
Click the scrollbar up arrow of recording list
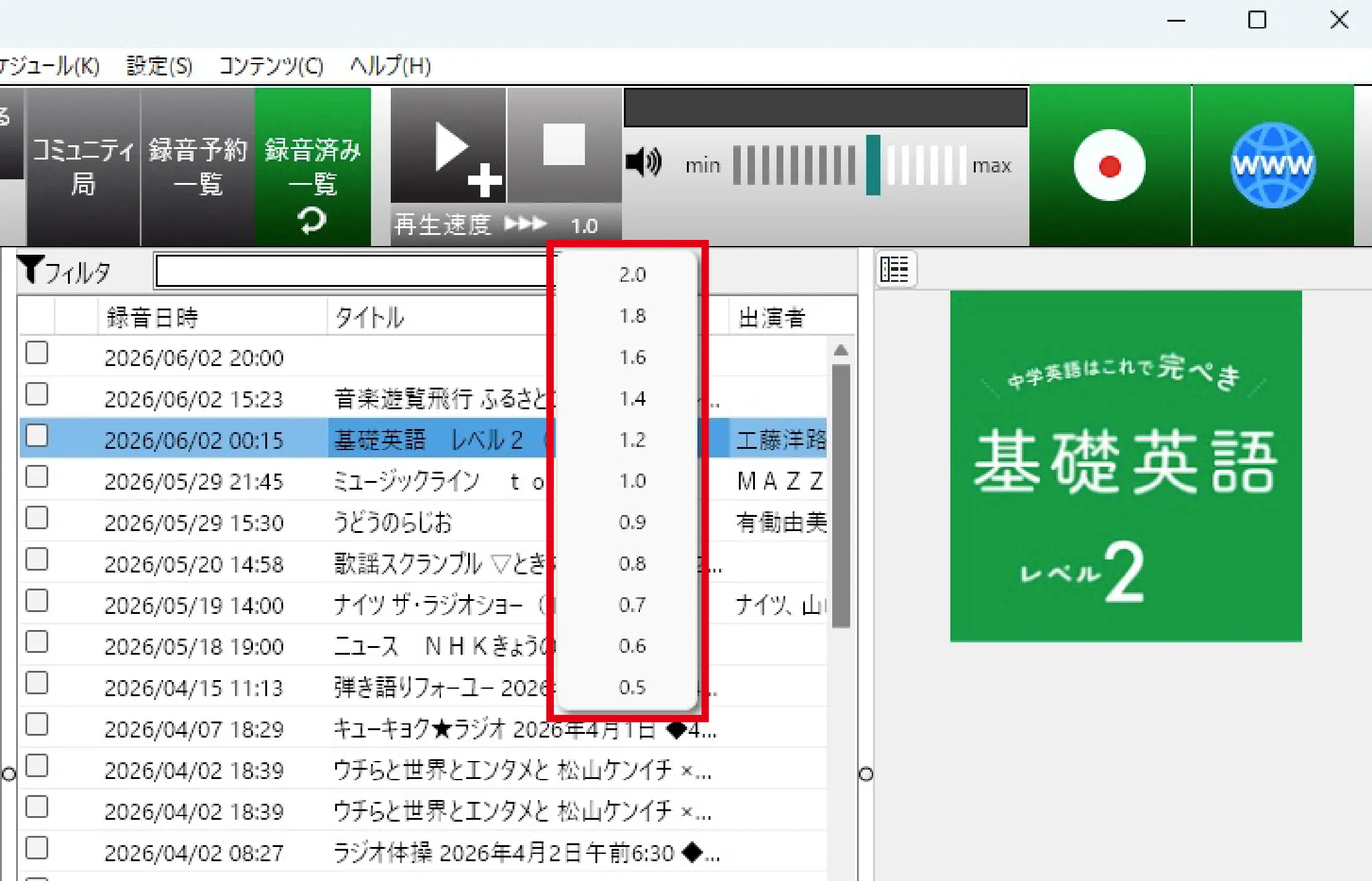coord(841,351)
